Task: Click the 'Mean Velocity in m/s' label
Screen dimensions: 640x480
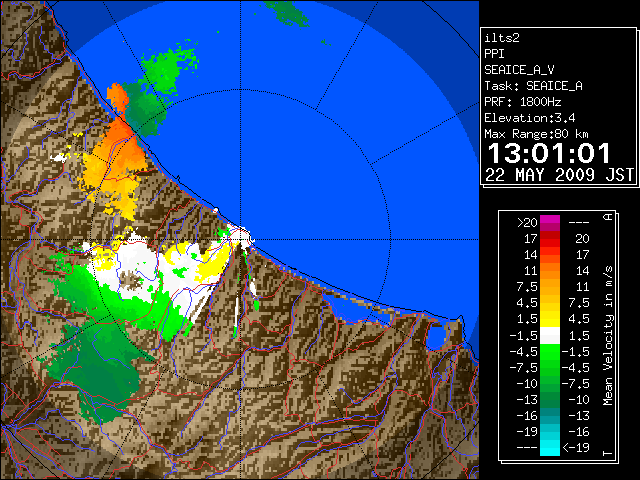Action: (608, 336)
